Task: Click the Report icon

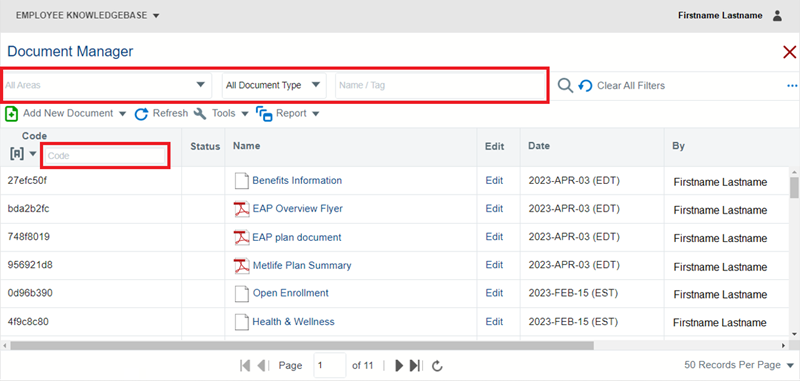Action: click(x=264, y=114)
